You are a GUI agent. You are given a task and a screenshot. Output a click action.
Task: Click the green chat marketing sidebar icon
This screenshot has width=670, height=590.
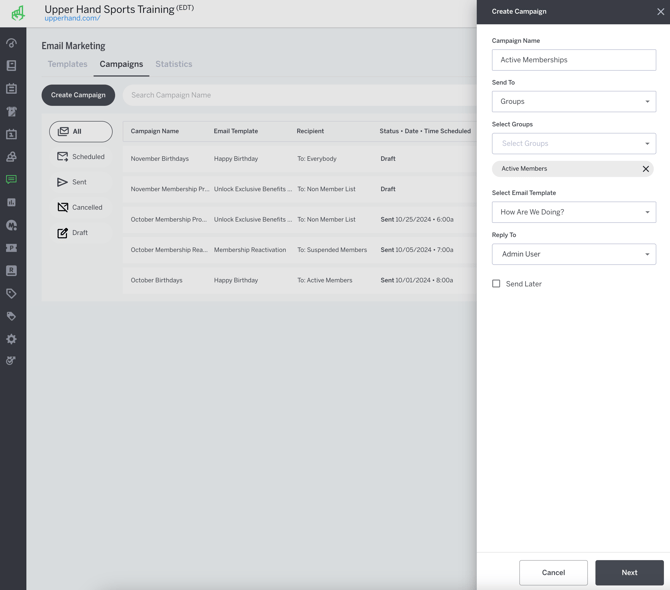12,180
